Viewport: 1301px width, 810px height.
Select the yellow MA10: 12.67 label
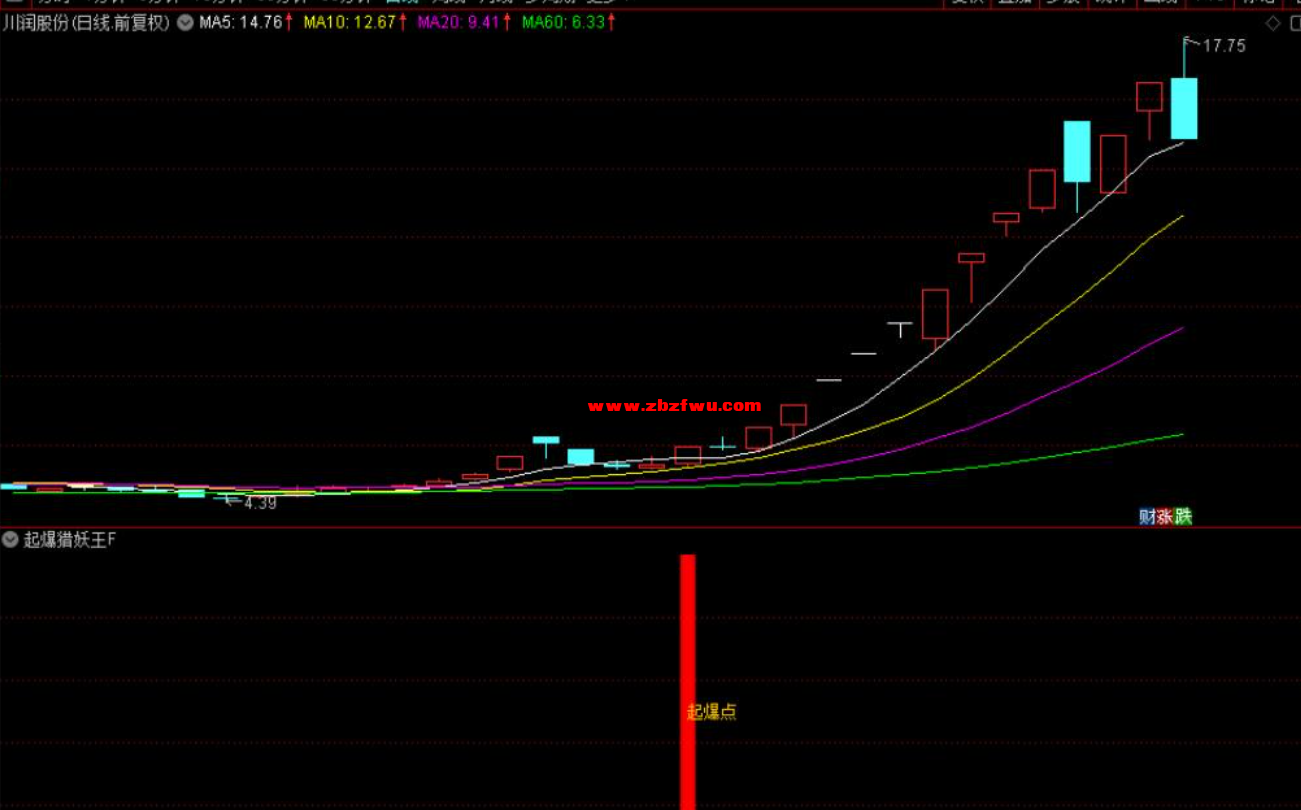350,22
